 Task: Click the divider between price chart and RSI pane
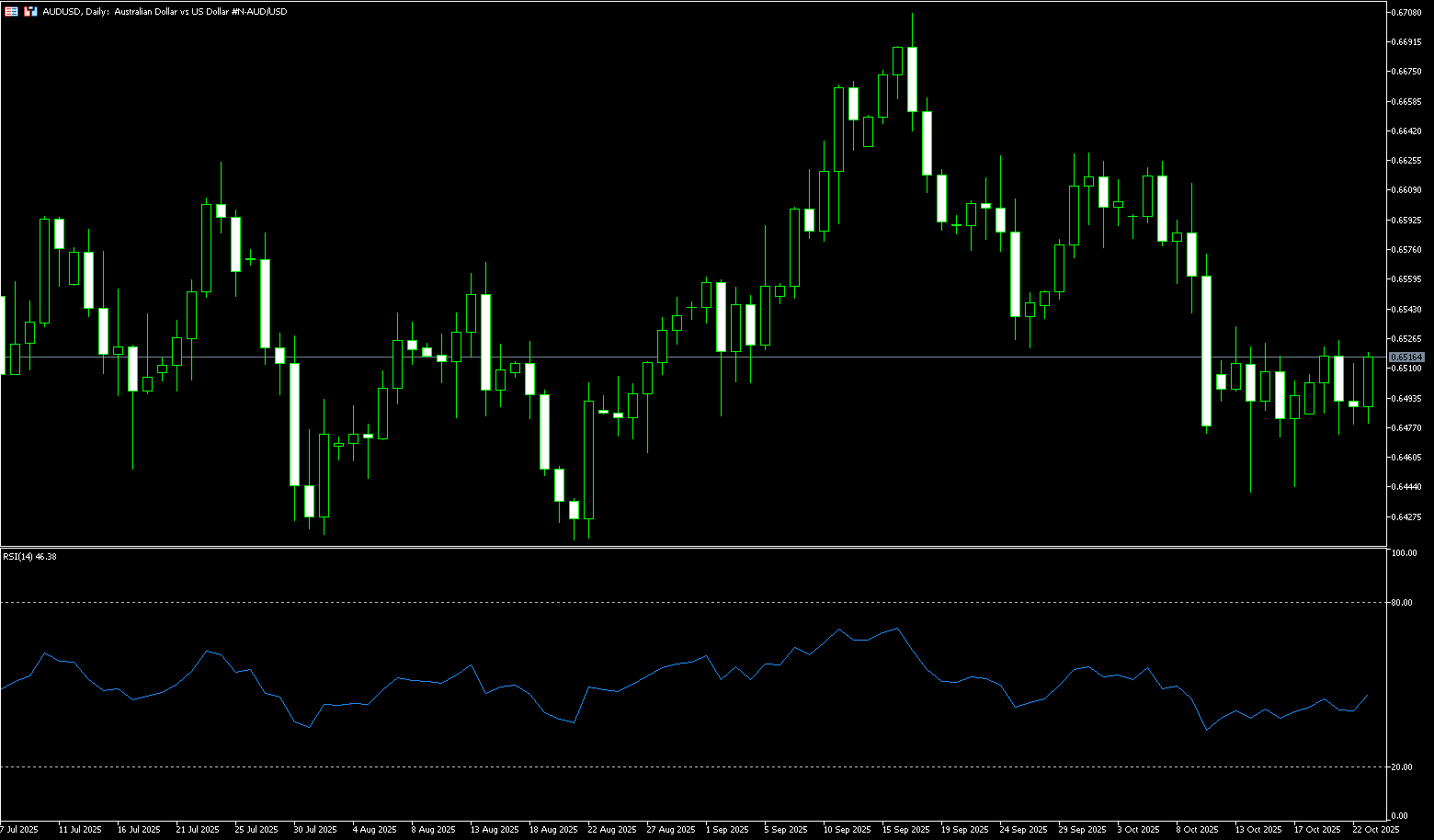point(689,547)
